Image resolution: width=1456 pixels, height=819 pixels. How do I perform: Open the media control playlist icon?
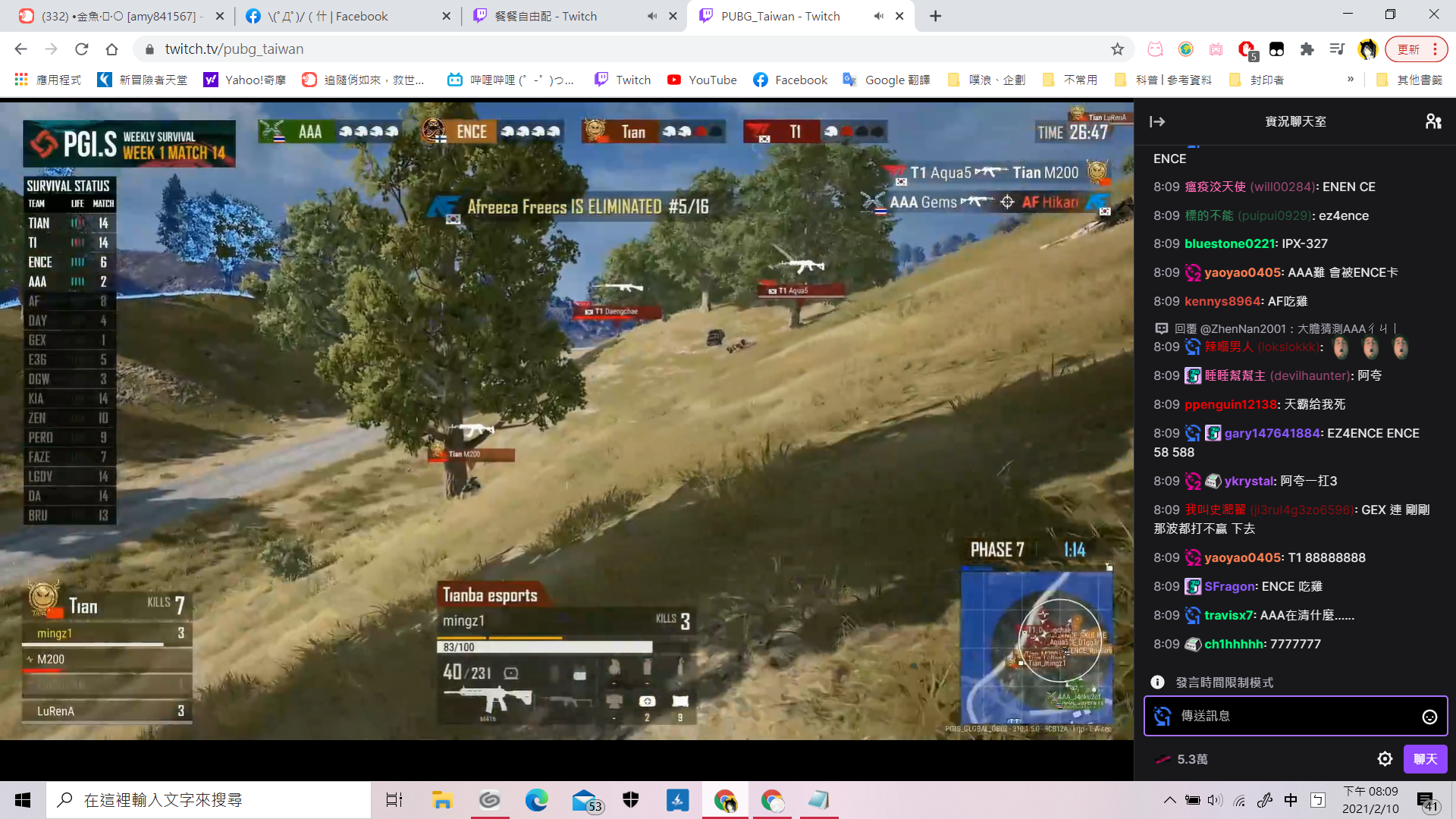1337,49
